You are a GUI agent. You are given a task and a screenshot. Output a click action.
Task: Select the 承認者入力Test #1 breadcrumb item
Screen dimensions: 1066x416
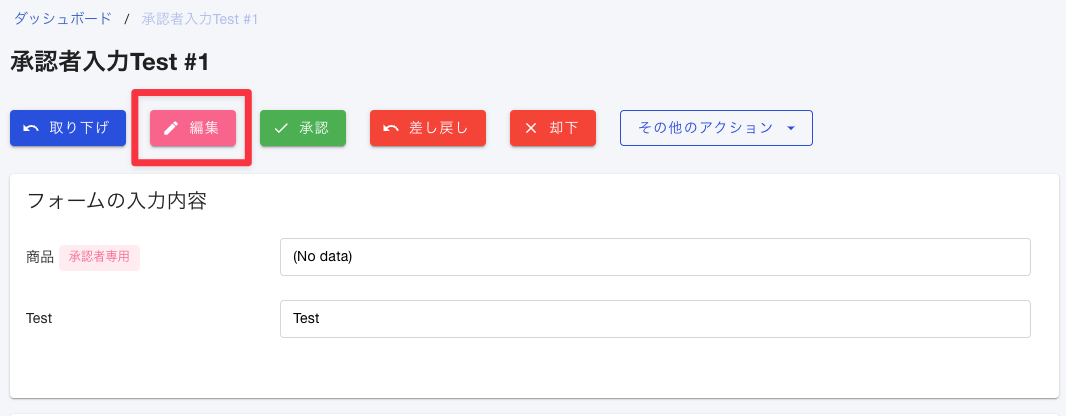[200, 18]
